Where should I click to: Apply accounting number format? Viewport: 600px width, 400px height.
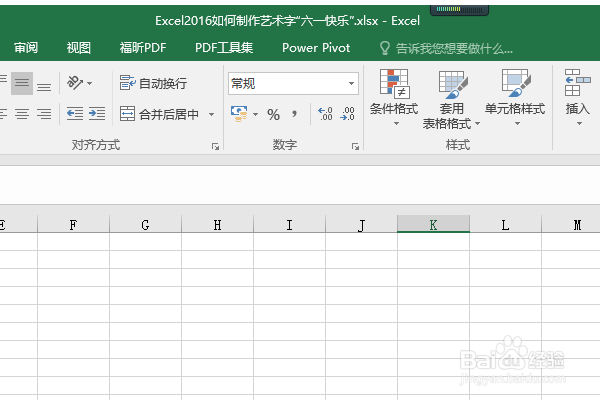239,114
